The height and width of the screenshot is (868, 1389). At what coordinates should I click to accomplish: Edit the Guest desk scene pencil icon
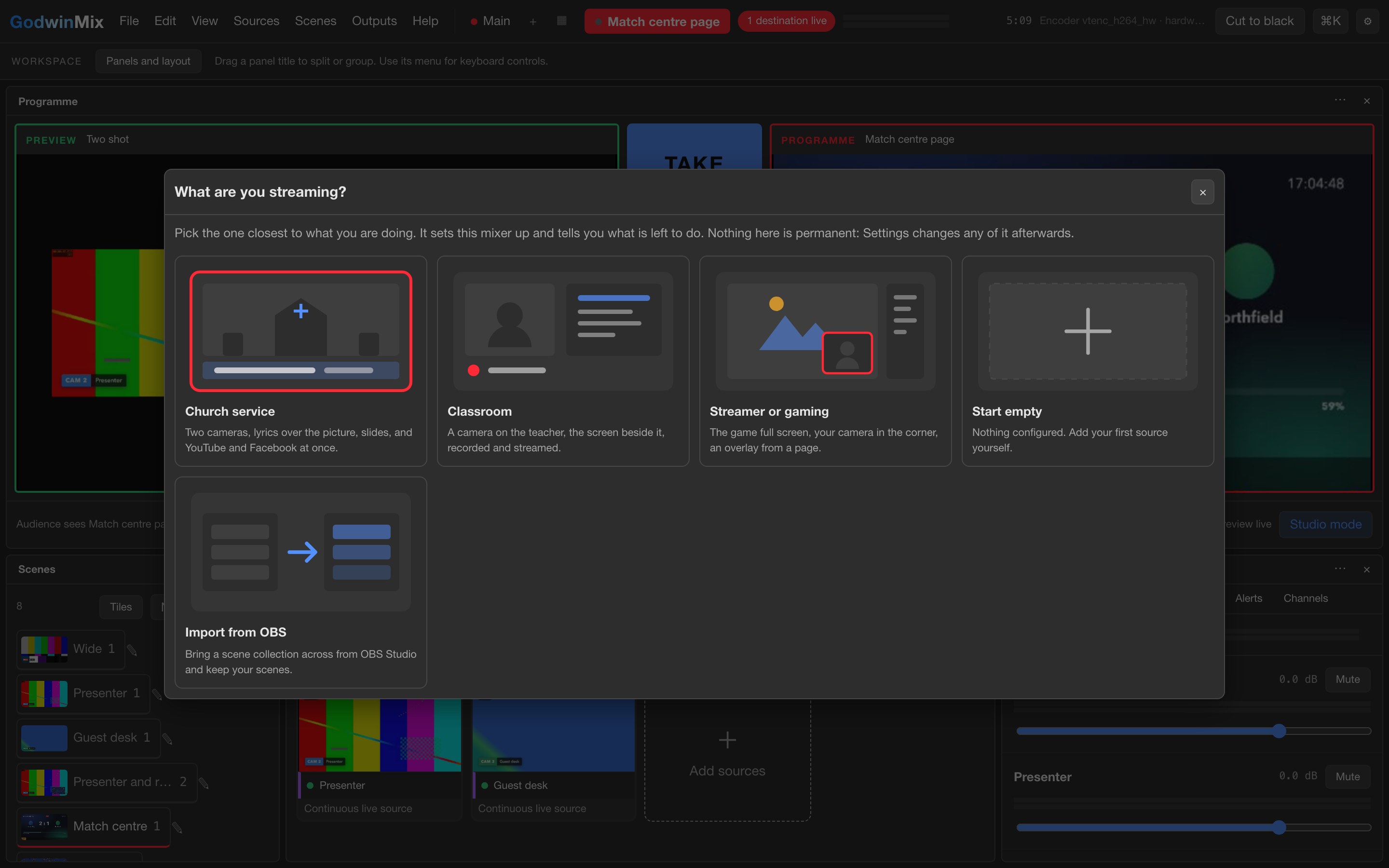tap(168, 738)
